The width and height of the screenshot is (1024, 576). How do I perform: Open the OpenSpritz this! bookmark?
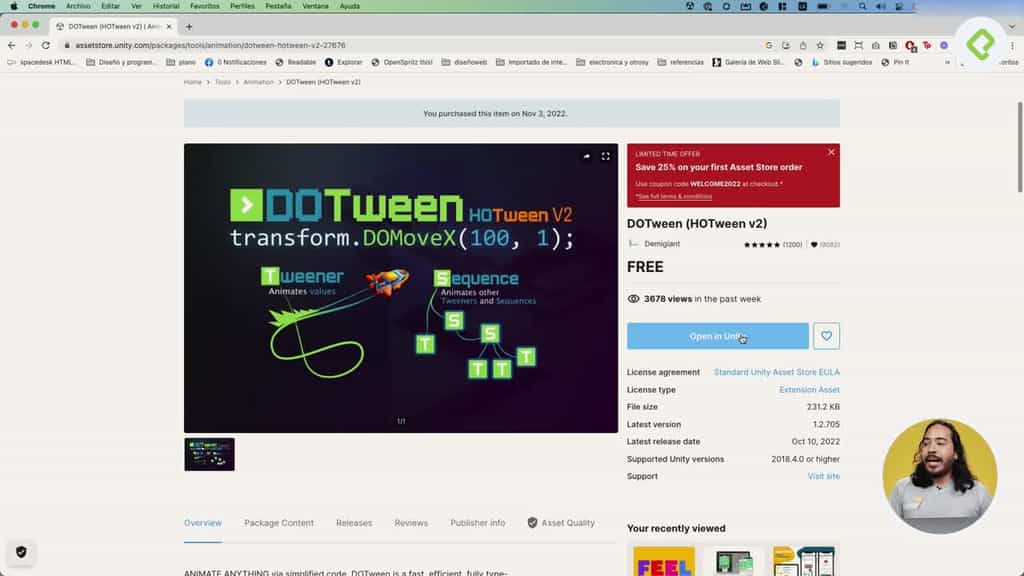[402, 62]
